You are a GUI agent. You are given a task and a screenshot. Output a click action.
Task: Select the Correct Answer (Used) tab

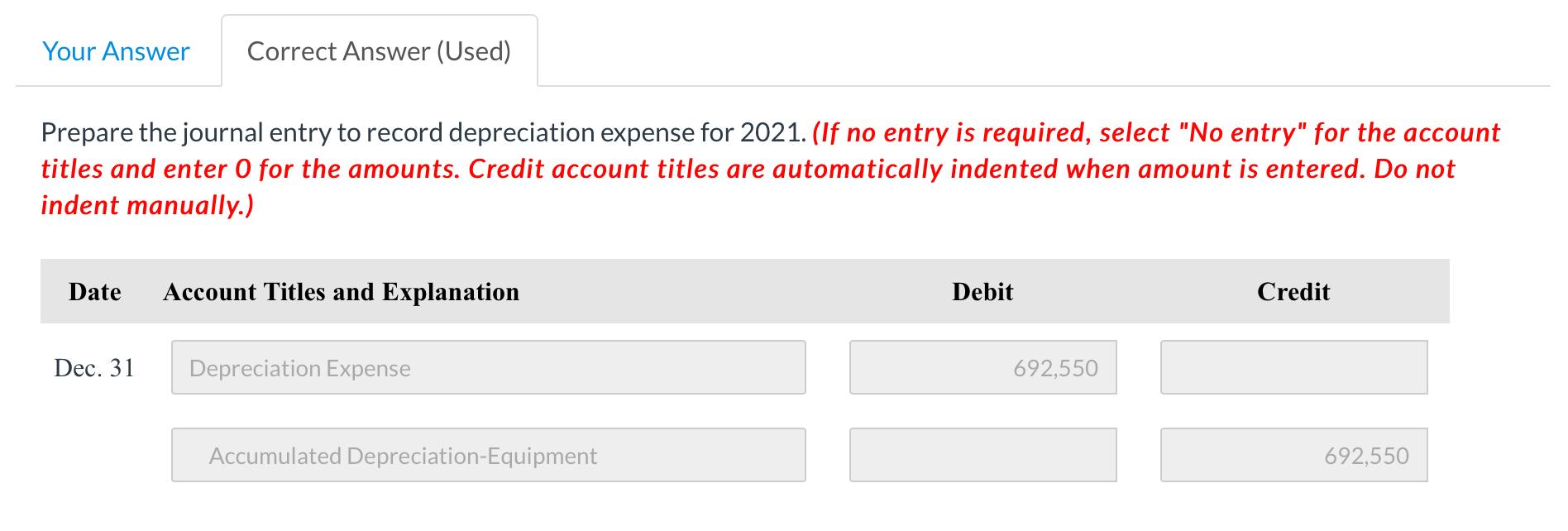[x=377, y=50]
